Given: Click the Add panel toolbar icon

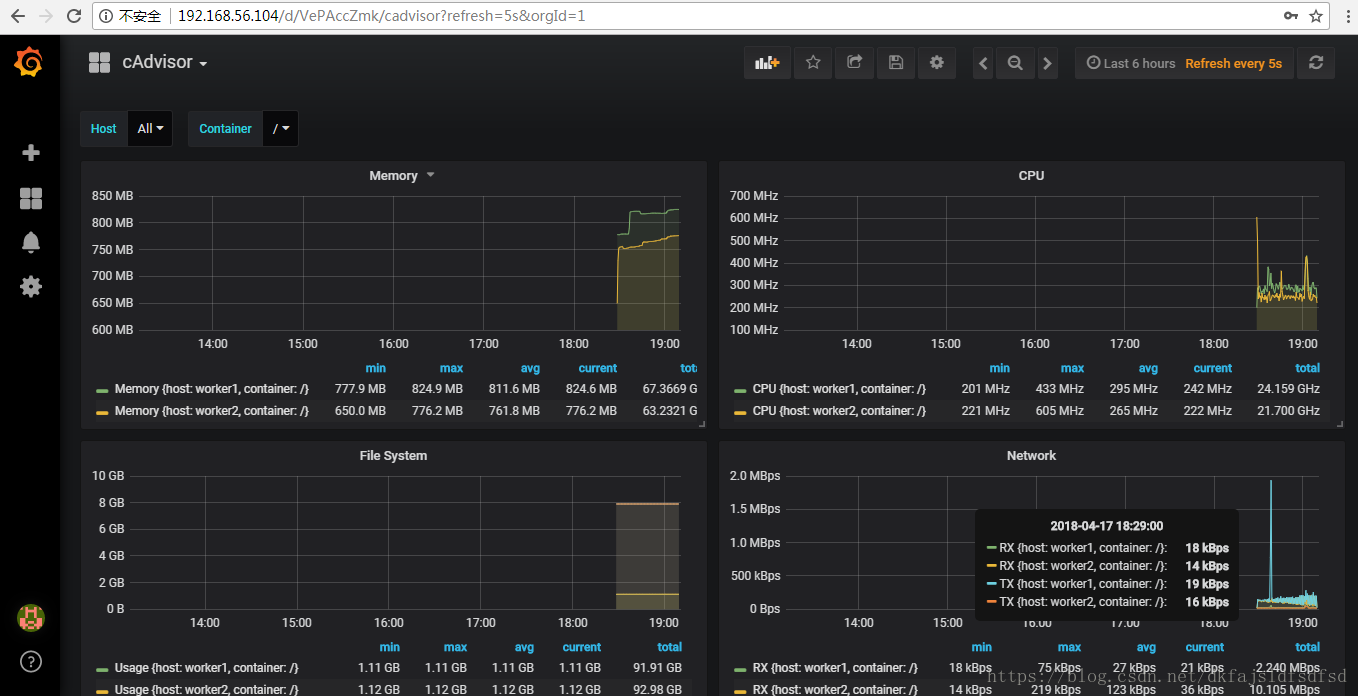Looking at the screenshot, I should click(768, 63).
